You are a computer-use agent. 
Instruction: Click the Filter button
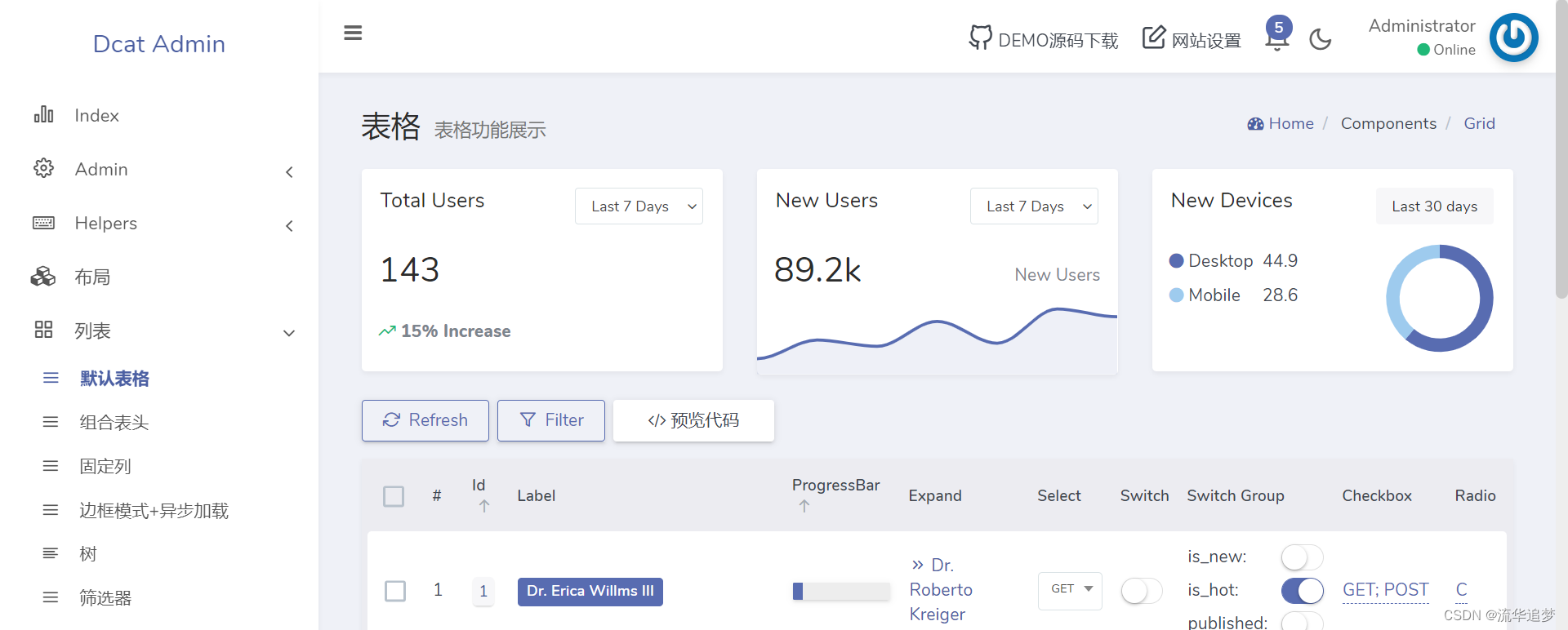[x=551, y=420]
